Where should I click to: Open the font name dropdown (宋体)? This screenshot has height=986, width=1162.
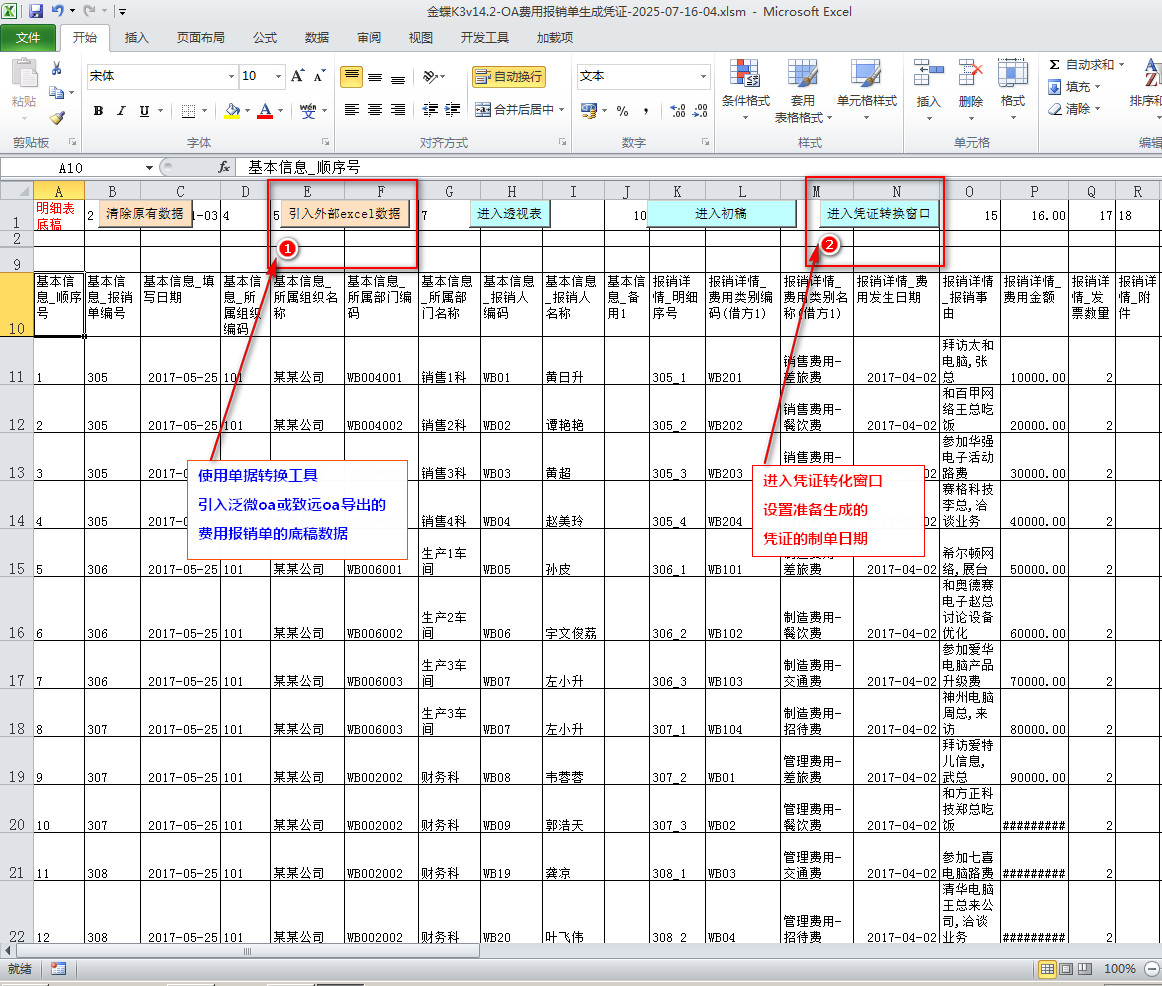pyautogui.click(x=231, y=76)
